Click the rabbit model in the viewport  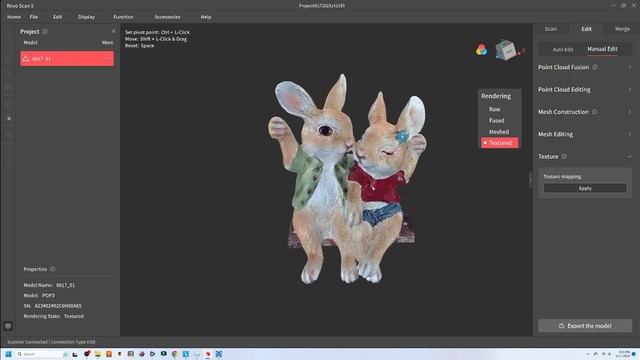pos(347,180)
